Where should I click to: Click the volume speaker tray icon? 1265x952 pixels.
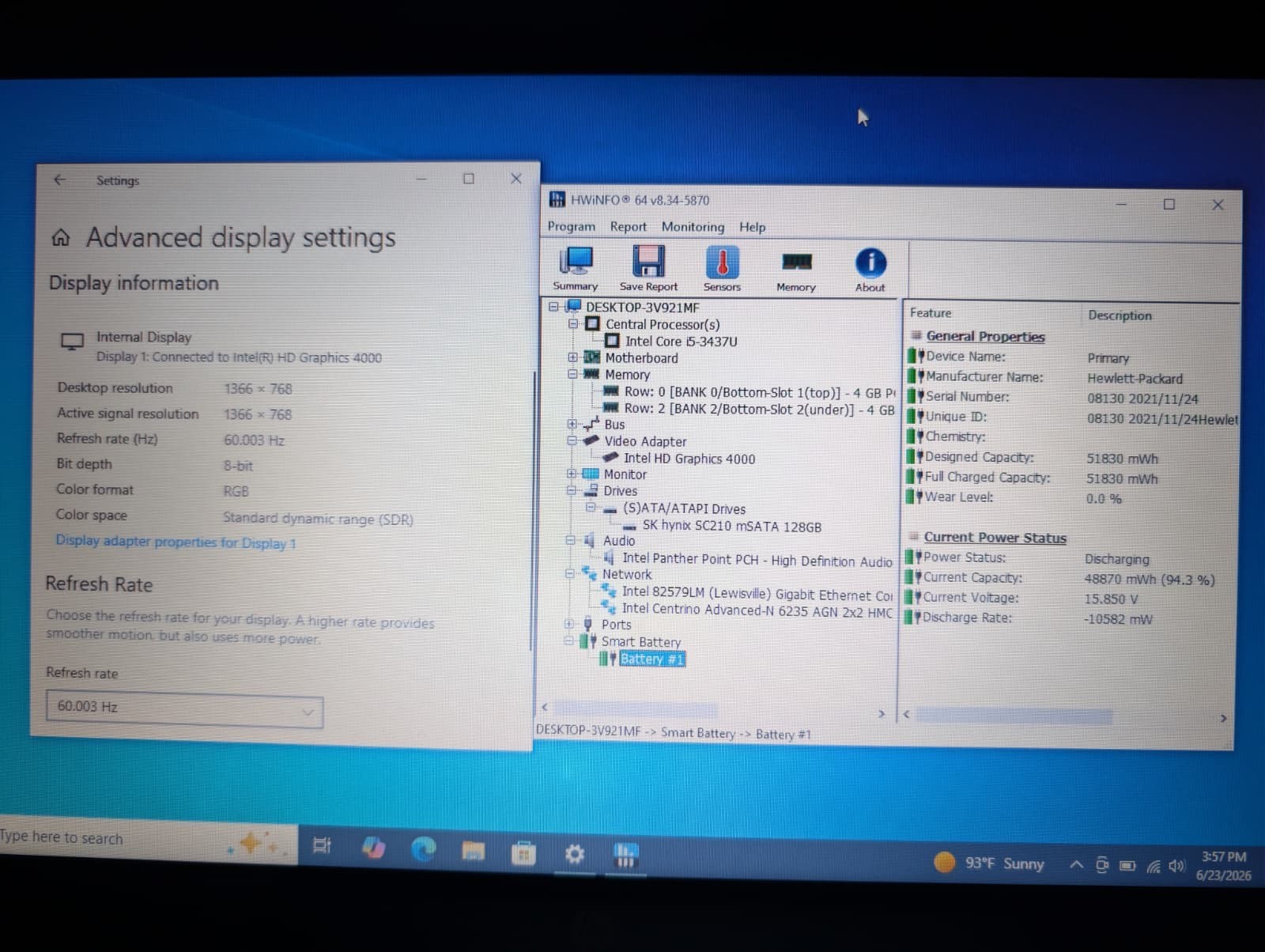click(x=1177, y=867)
